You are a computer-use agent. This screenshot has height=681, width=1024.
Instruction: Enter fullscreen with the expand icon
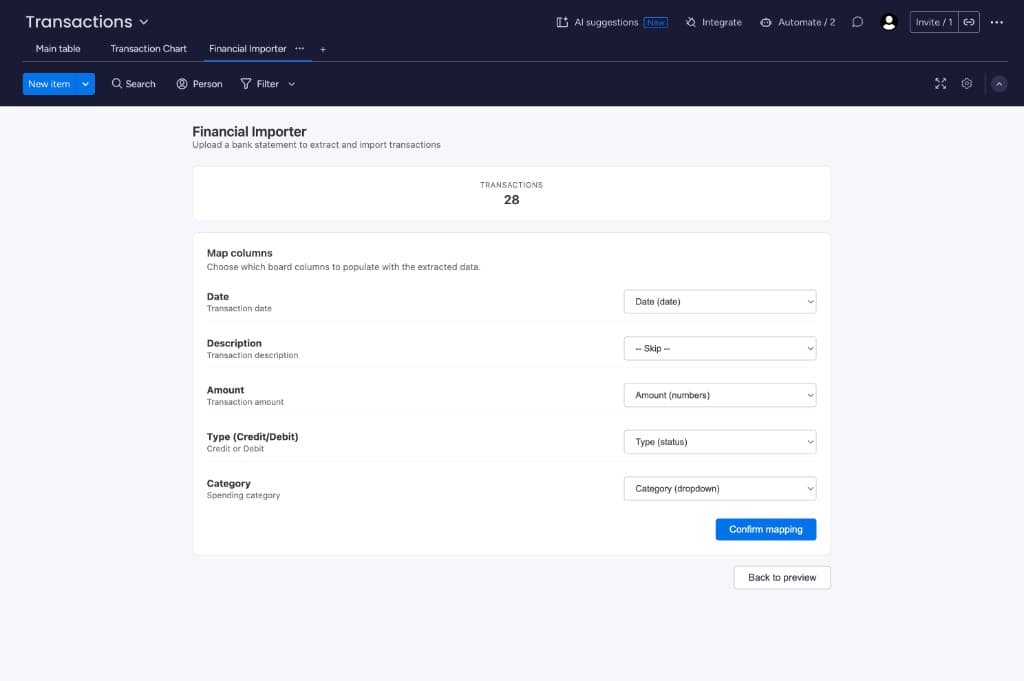(x=940, y=84)
